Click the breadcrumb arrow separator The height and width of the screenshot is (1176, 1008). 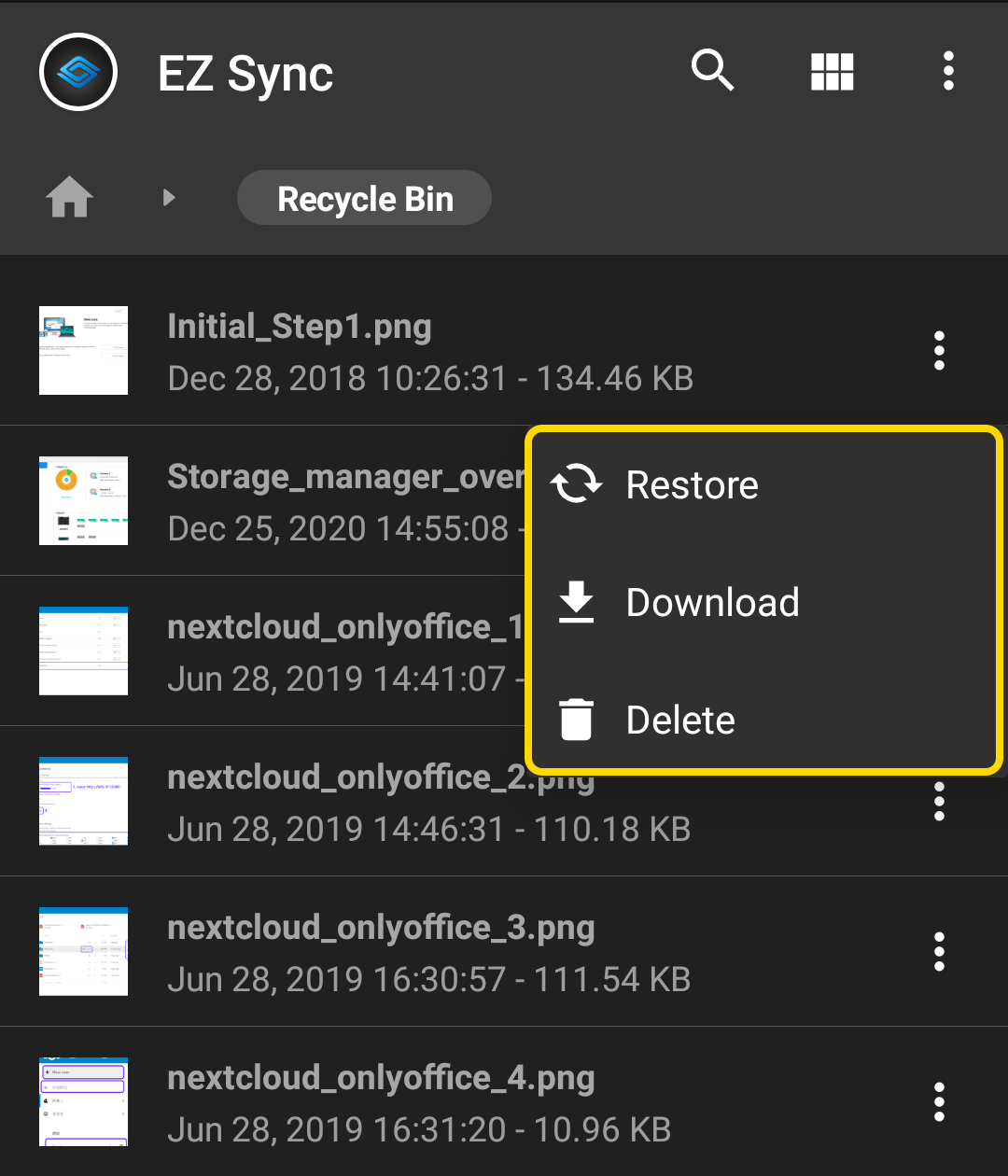click(169, 198)
